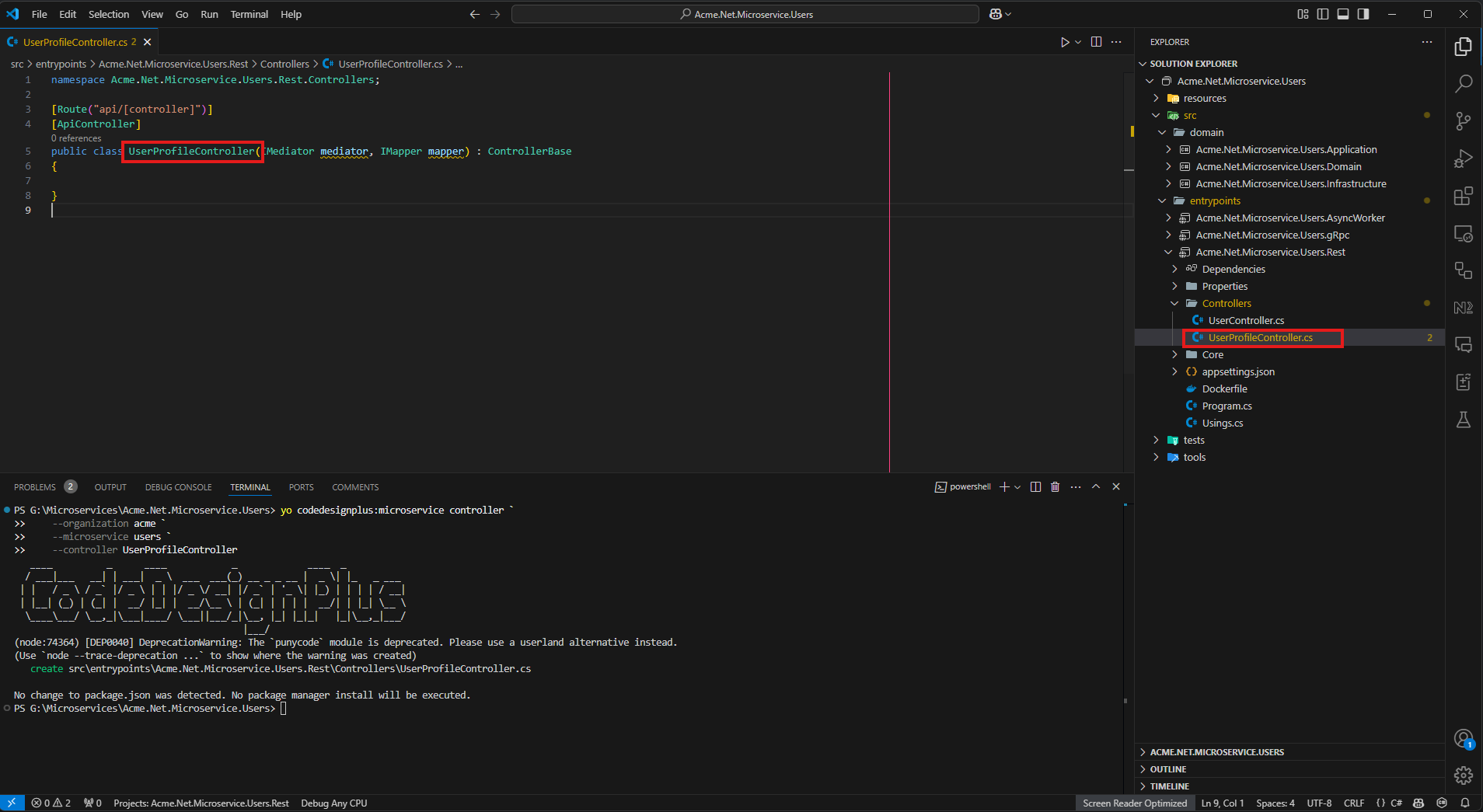
Task: Click errors and warnings count in status bar
Action: (51, 803)
